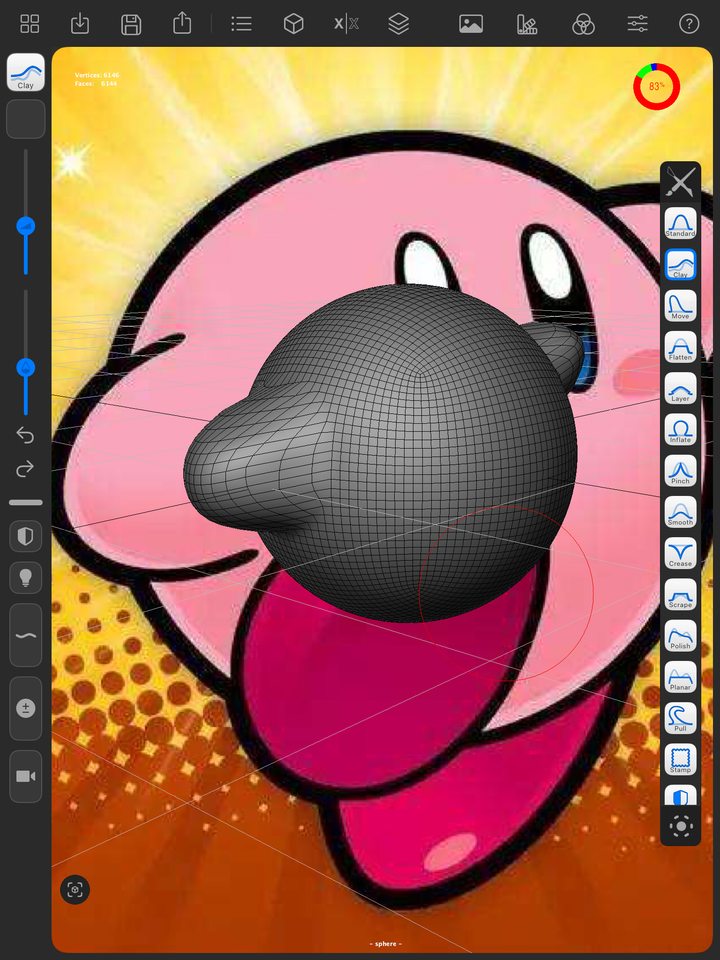Click the brush size slider handle
720x960 pixels.
26,226
